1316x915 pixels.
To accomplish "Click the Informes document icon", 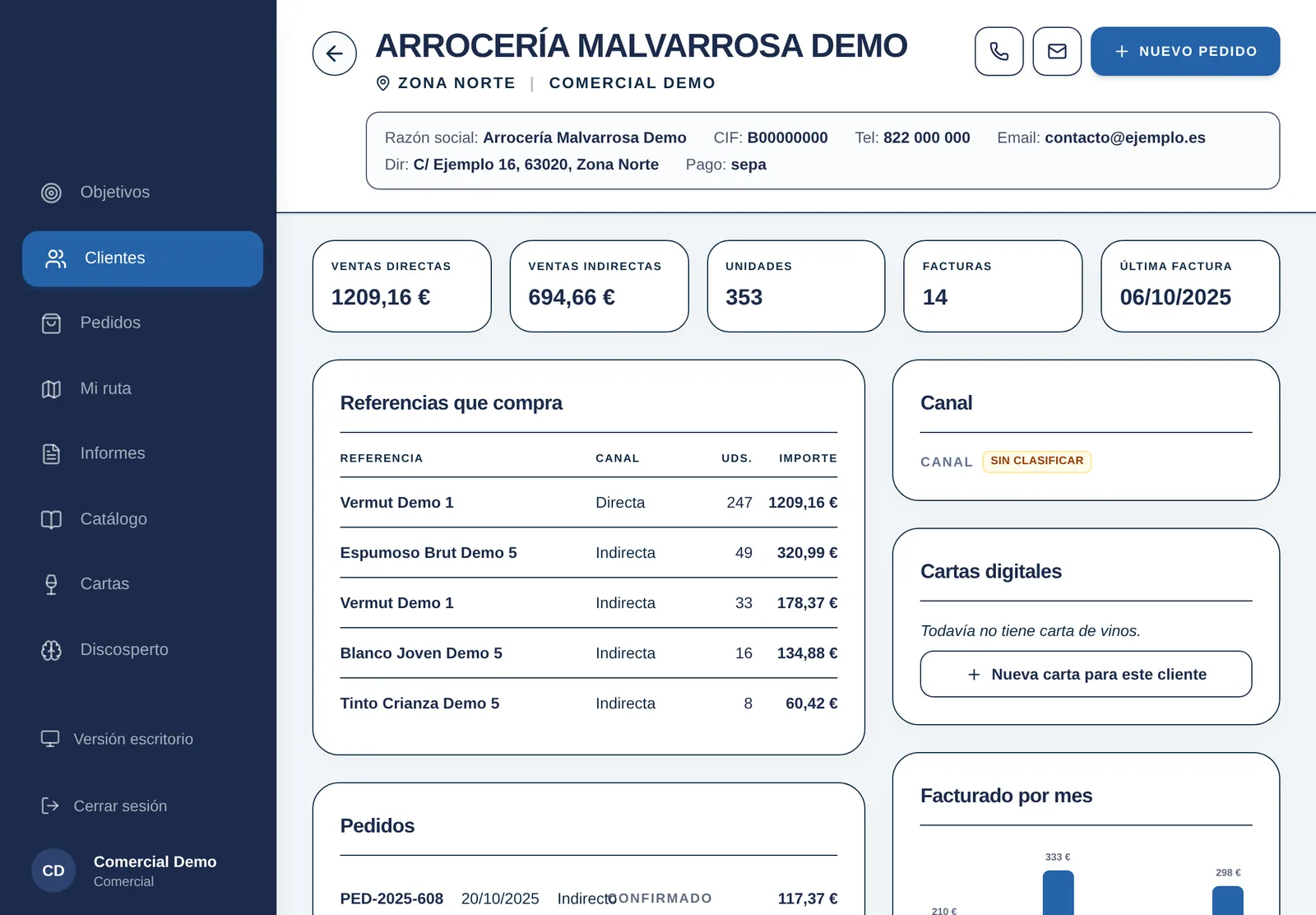I will pyautogui.click(x=51, y=453).
